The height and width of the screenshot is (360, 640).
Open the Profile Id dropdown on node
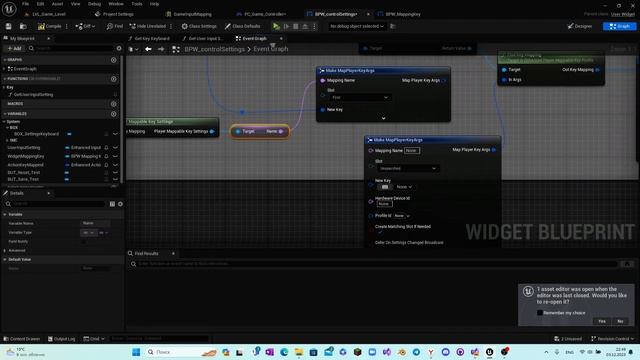coord(402,216)
